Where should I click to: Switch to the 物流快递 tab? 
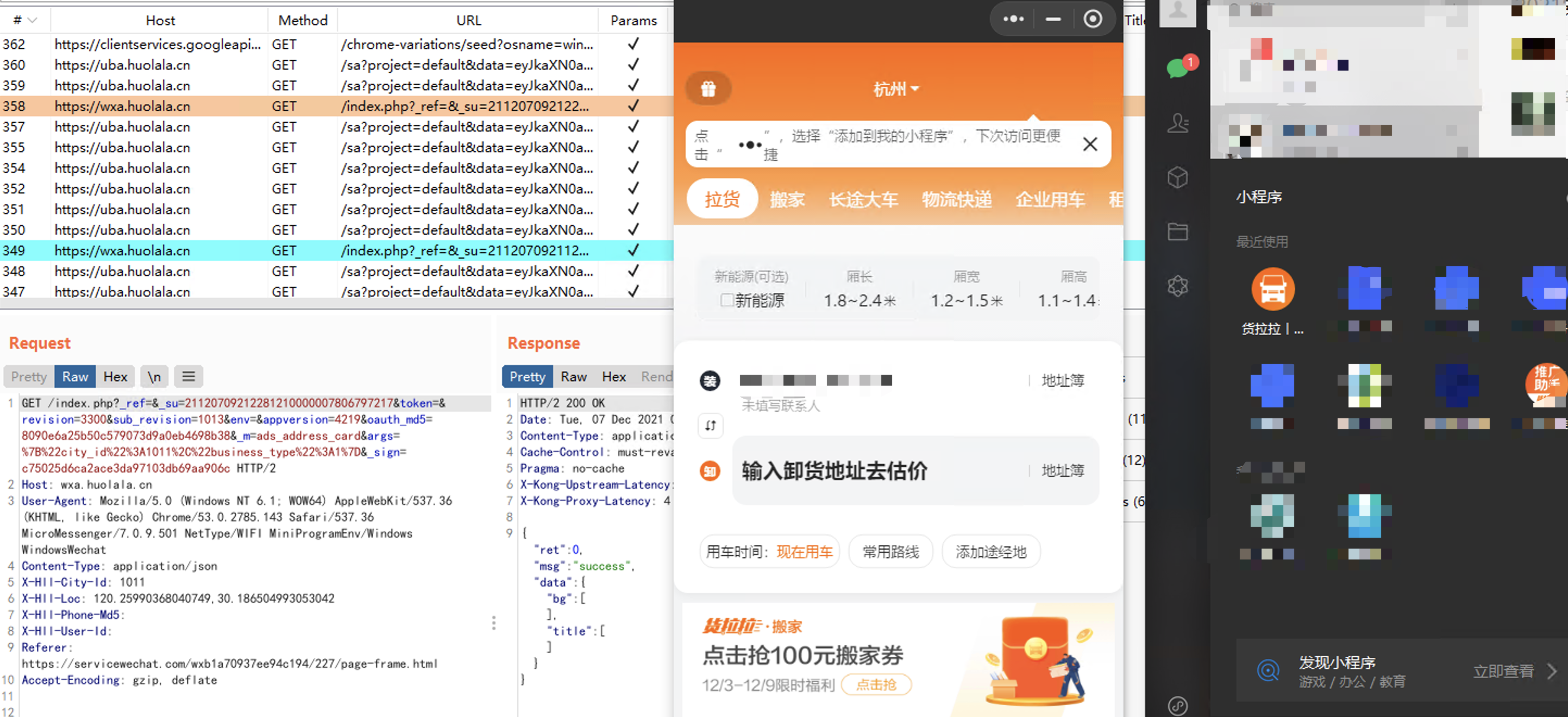pyautogui.click(x=956, y=199)
